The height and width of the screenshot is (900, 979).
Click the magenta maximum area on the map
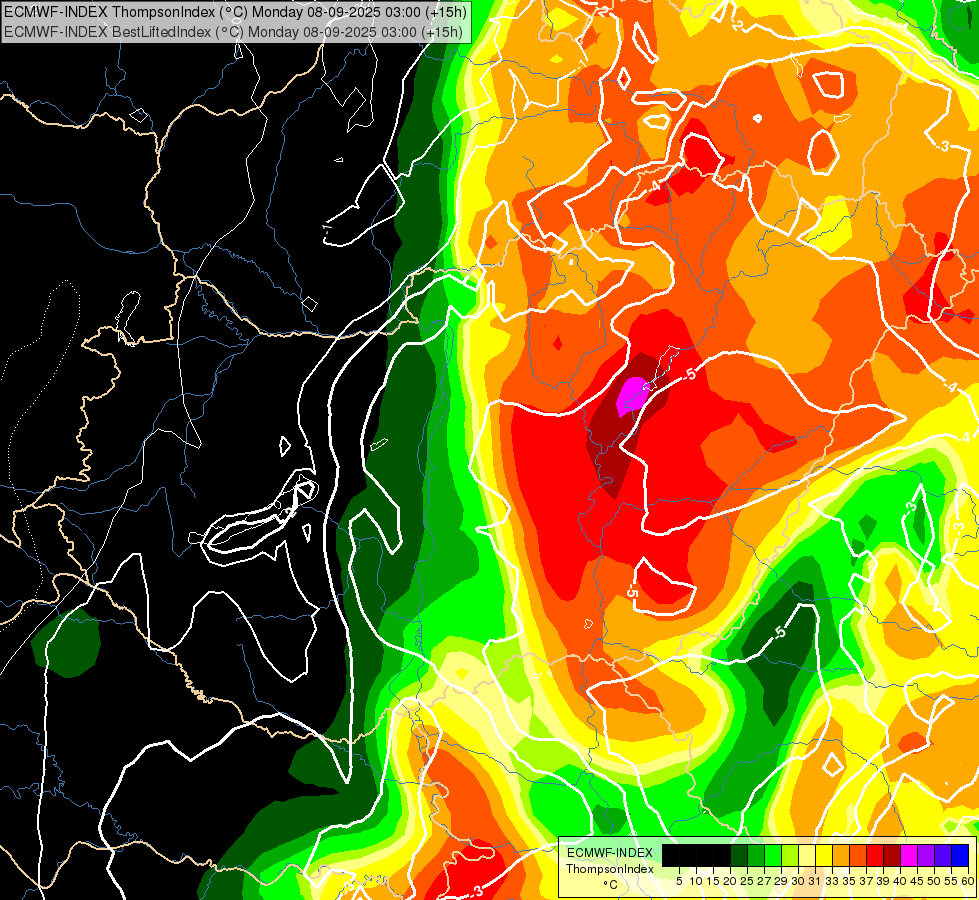631,395
